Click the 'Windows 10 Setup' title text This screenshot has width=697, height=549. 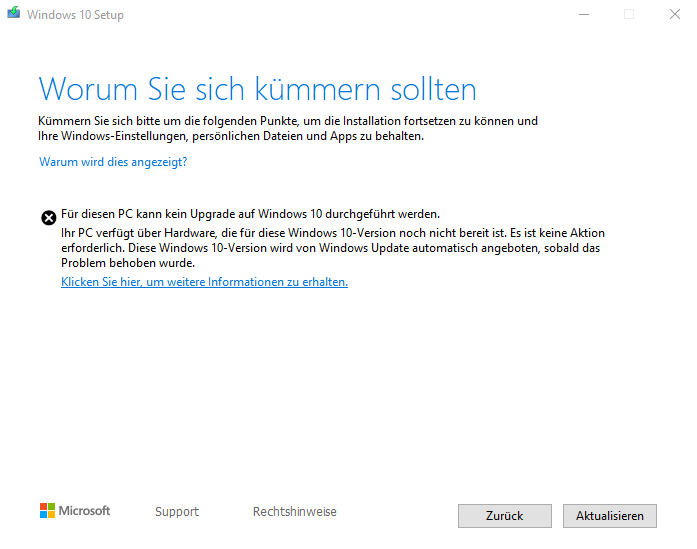75,15
